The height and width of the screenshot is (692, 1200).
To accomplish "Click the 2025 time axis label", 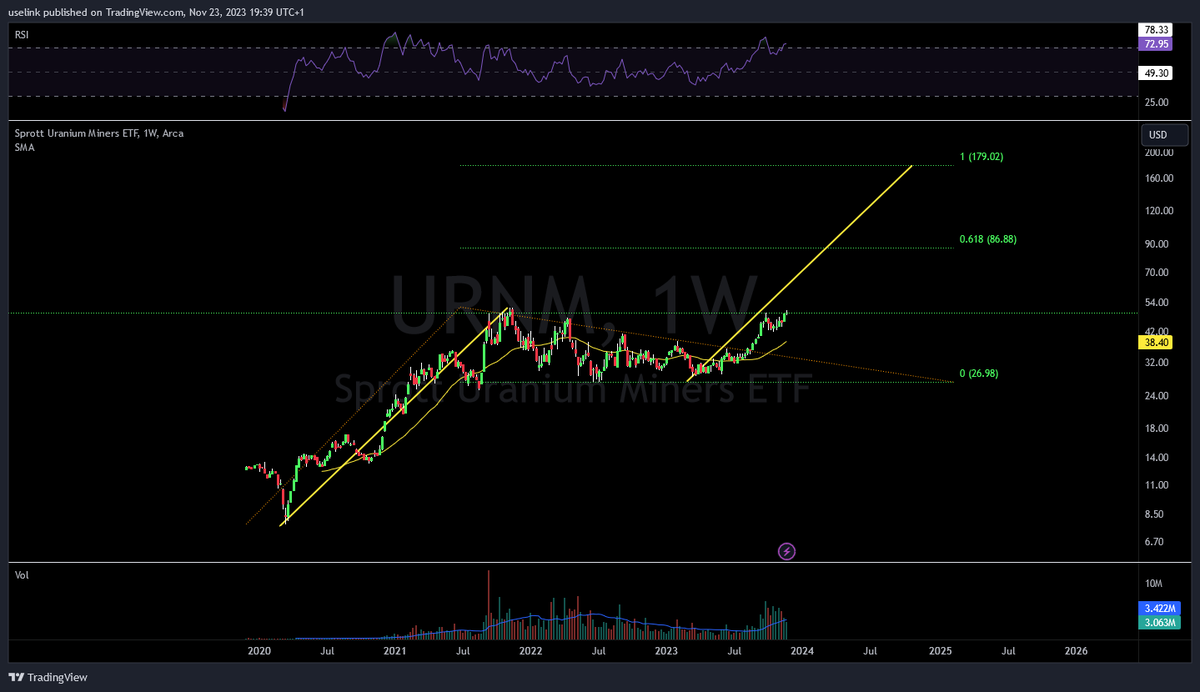I will tap(940, 651).
